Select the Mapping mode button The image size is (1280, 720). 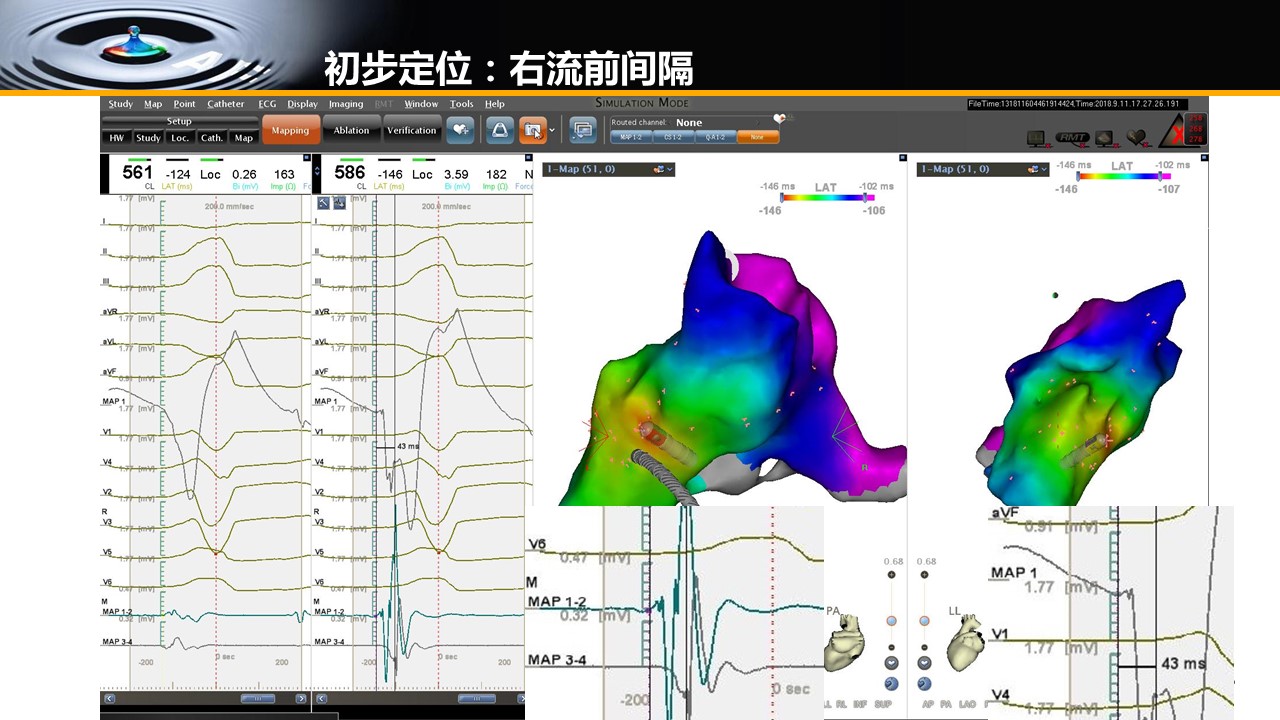pos(291,130)
